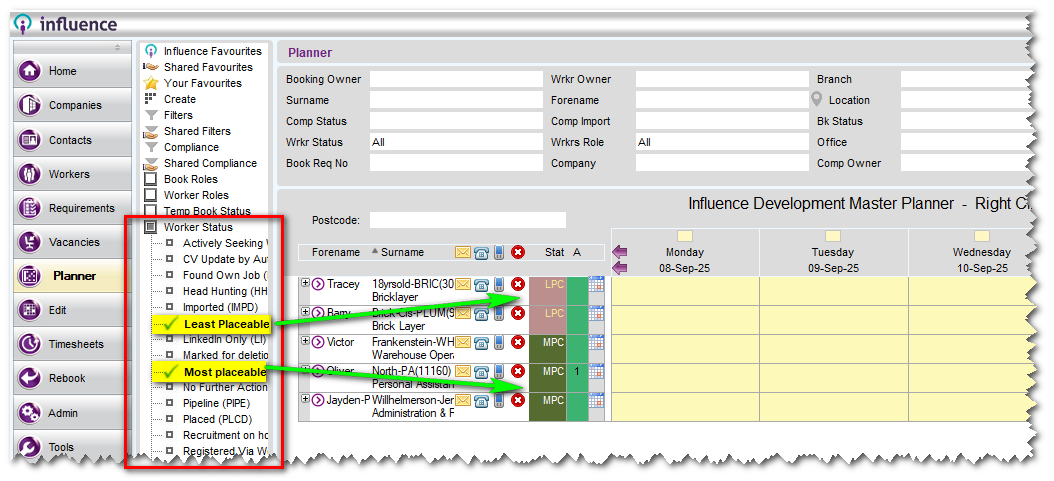Expand Tracey's row with the plus box

(305, 283)
